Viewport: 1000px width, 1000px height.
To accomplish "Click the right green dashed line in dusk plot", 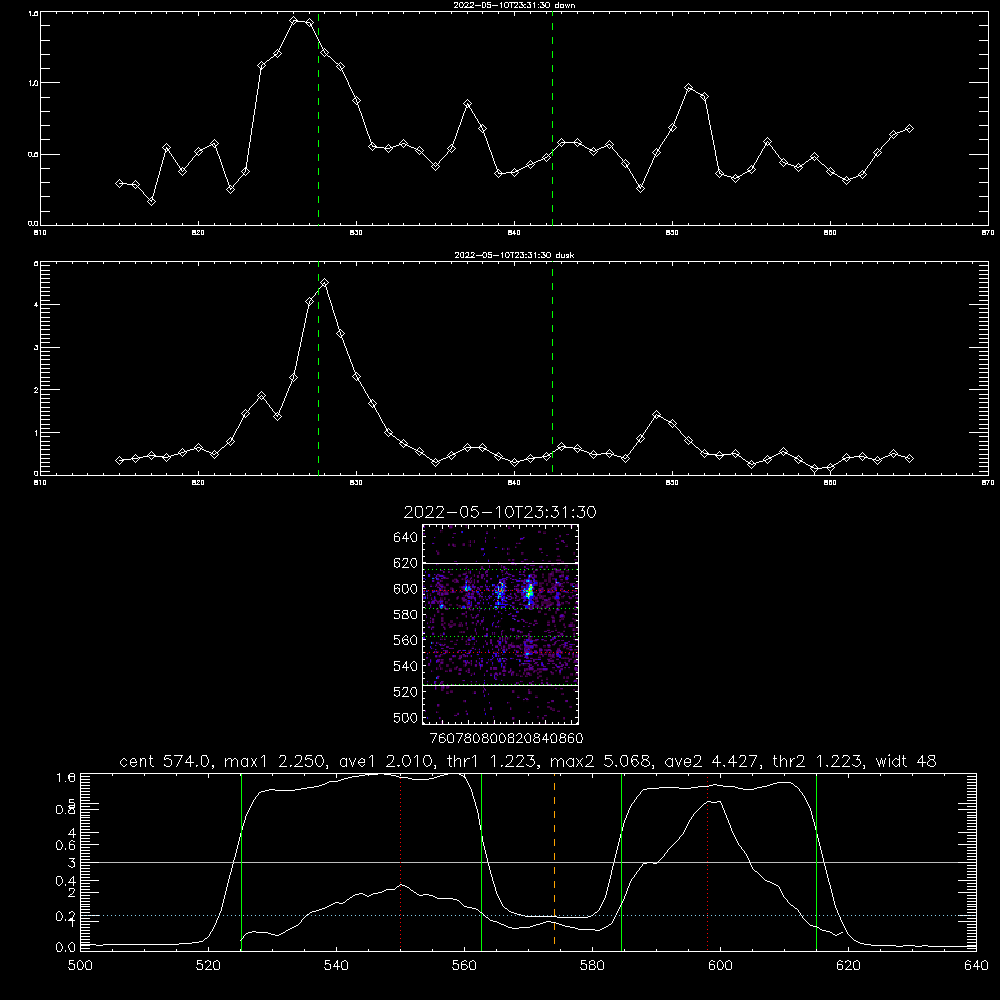I will 552,370.
